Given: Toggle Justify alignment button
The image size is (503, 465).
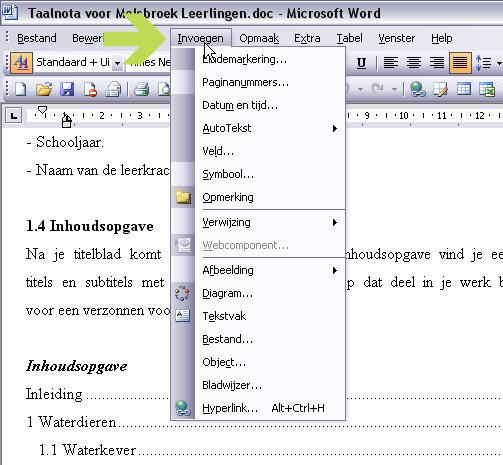Looking at the screenshot, I should tap(460, 62).
